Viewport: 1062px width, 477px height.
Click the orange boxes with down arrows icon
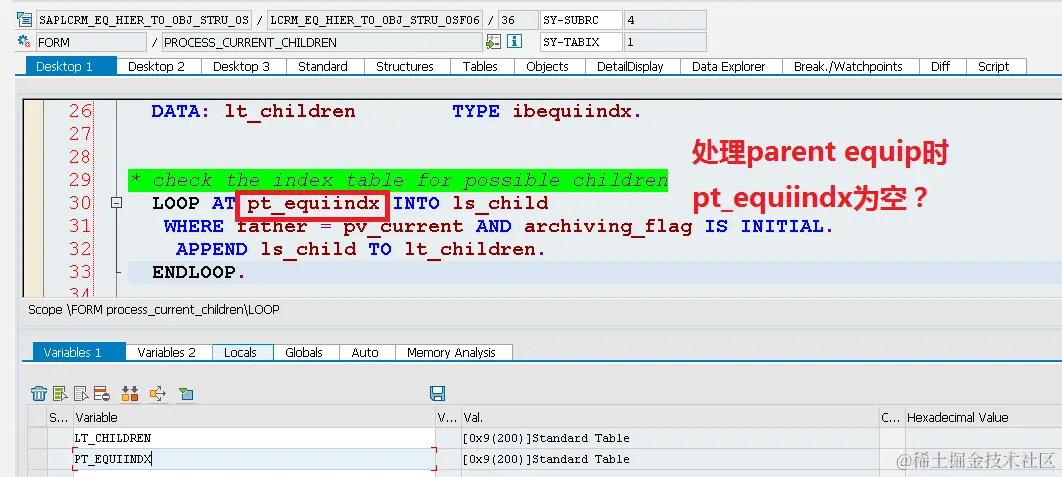[130, 394]
